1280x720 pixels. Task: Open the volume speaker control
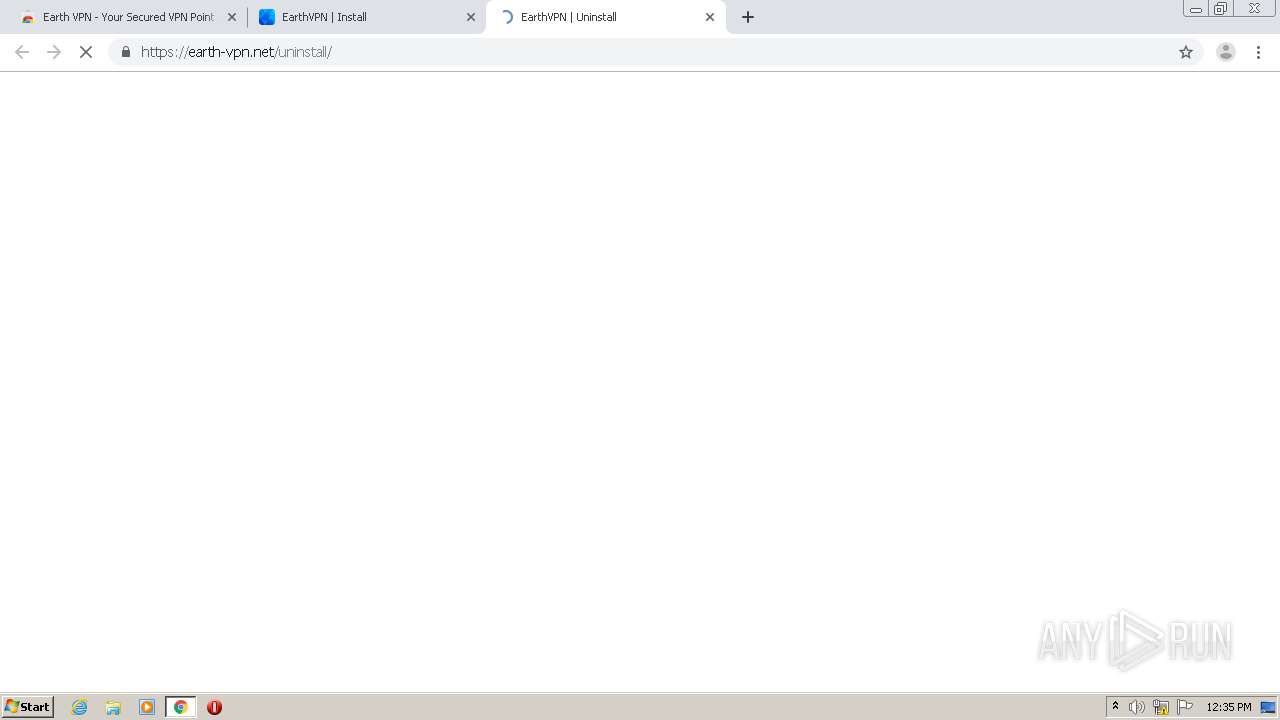pyautogui.click(x=1137, y=707)
